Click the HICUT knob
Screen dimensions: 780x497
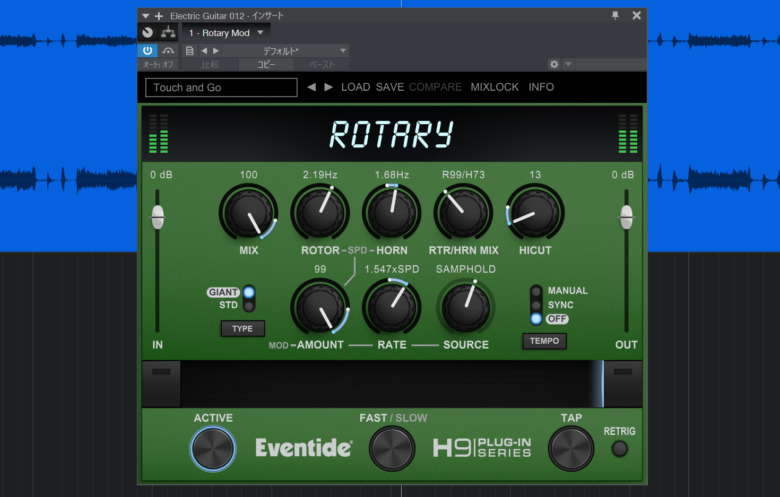pyautogui.click(x=535, y=213)
